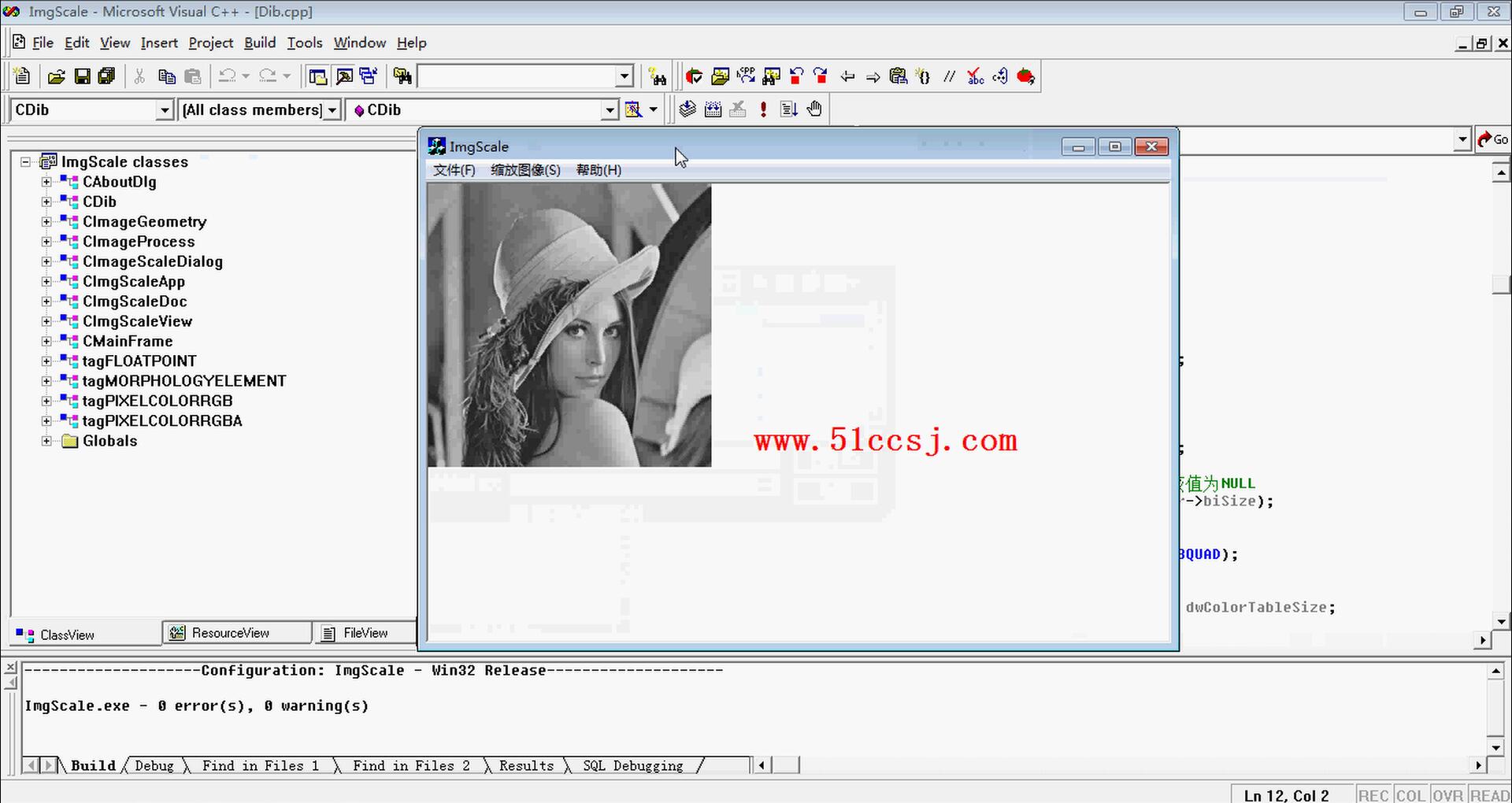The height and width of the screenshot is (803, 1512).
Task: Click the comment slashes toolbar icon
Action: click(950, 76)
